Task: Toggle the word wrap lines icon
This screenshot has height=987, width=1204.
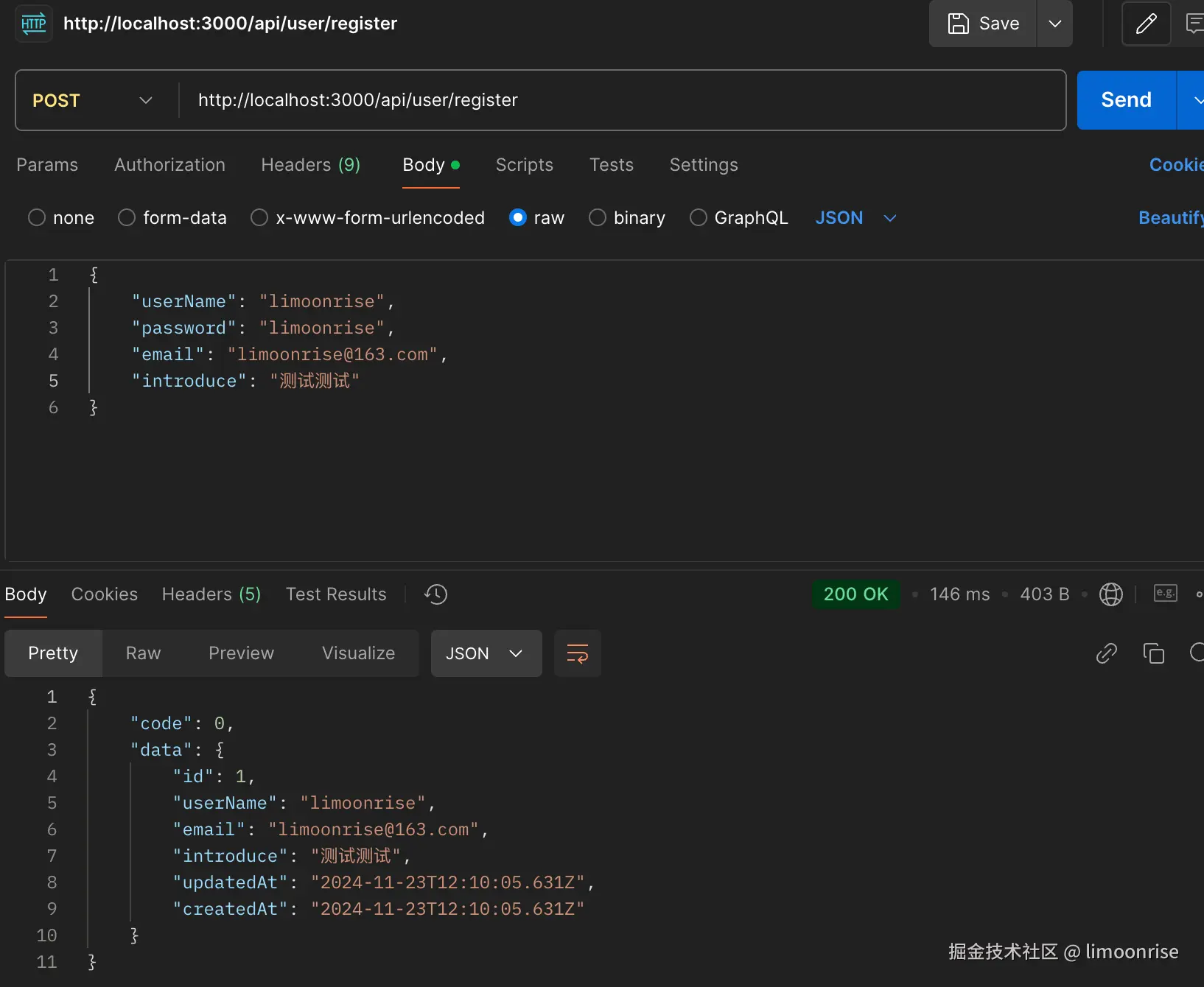Action: pyautogui.click(x=577, y=653)
